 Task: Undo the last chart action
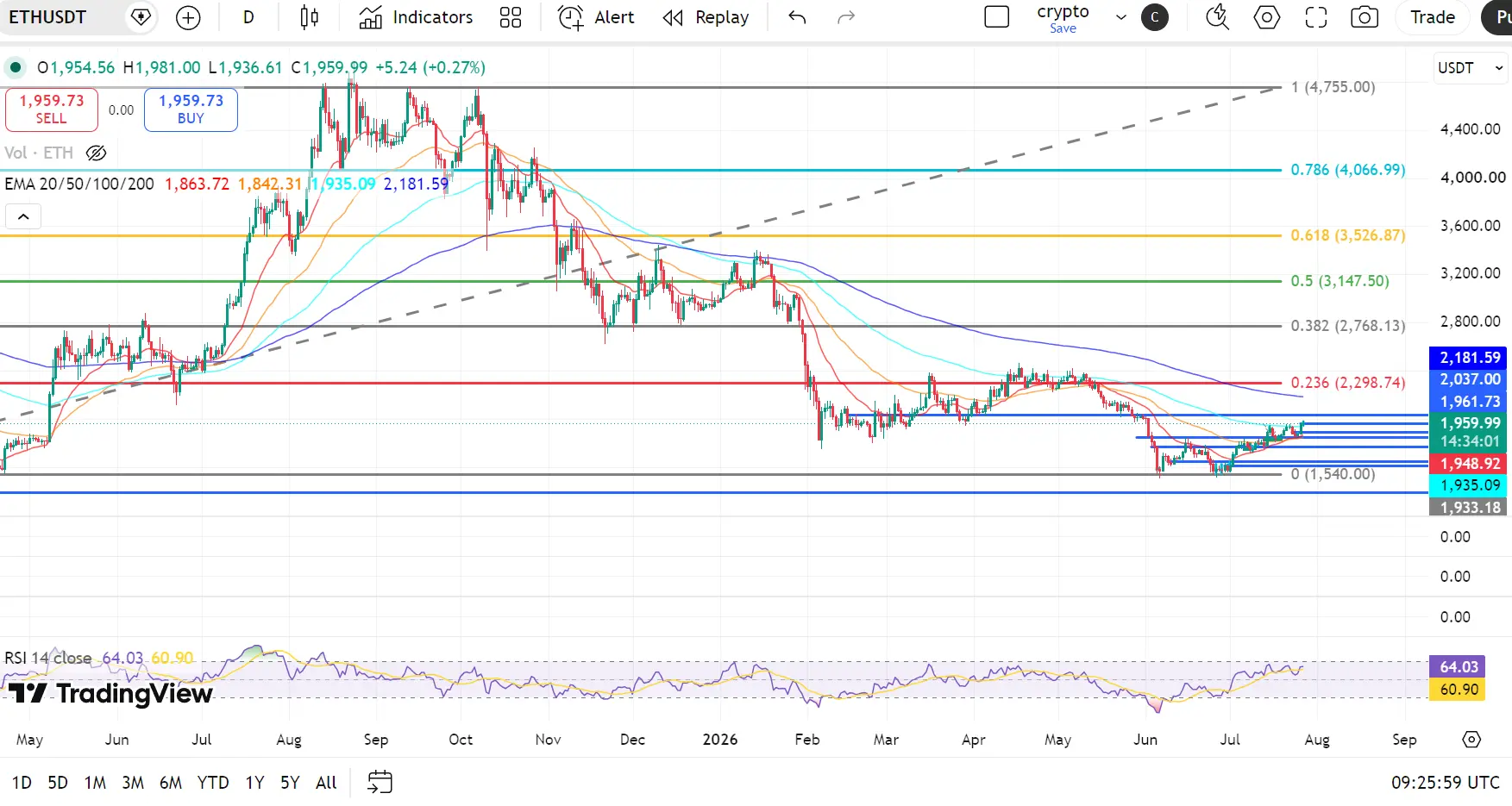pyautogui.click(x=797, y=17)
